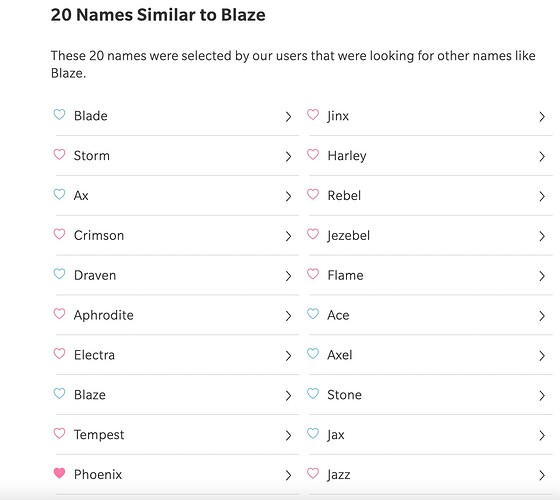The height and width of the screenshot is (500, 560).
Task: Click the Blaze name row
Action: (x=175, y=395)
